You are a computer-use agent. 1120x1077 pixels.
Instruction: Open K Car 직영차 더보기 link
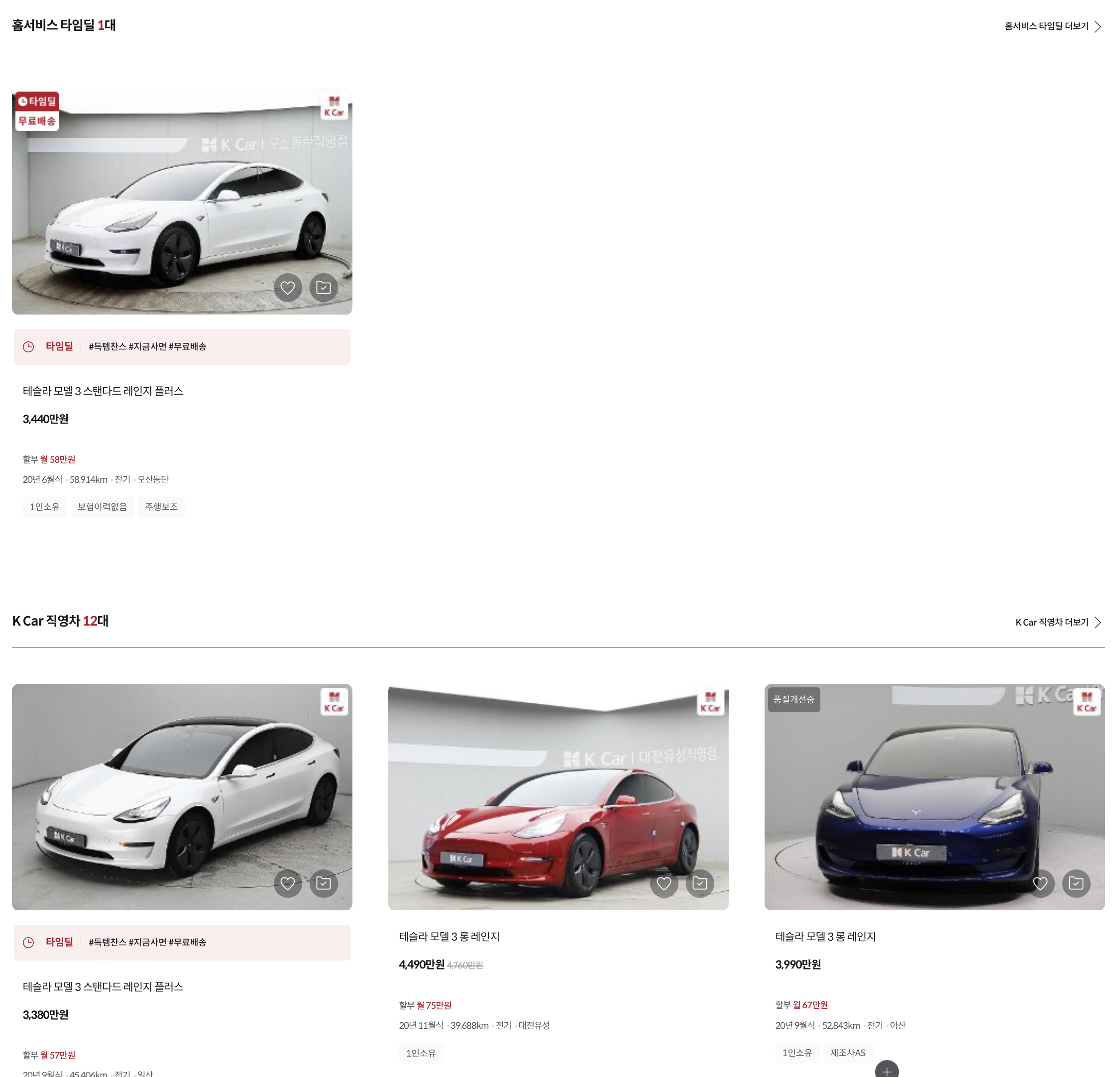[1057, 622]
